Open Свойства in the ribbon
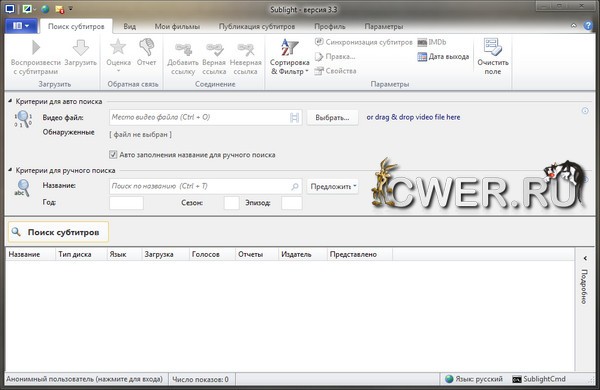This screenshot has height=390, width=600. pos(336,71)
